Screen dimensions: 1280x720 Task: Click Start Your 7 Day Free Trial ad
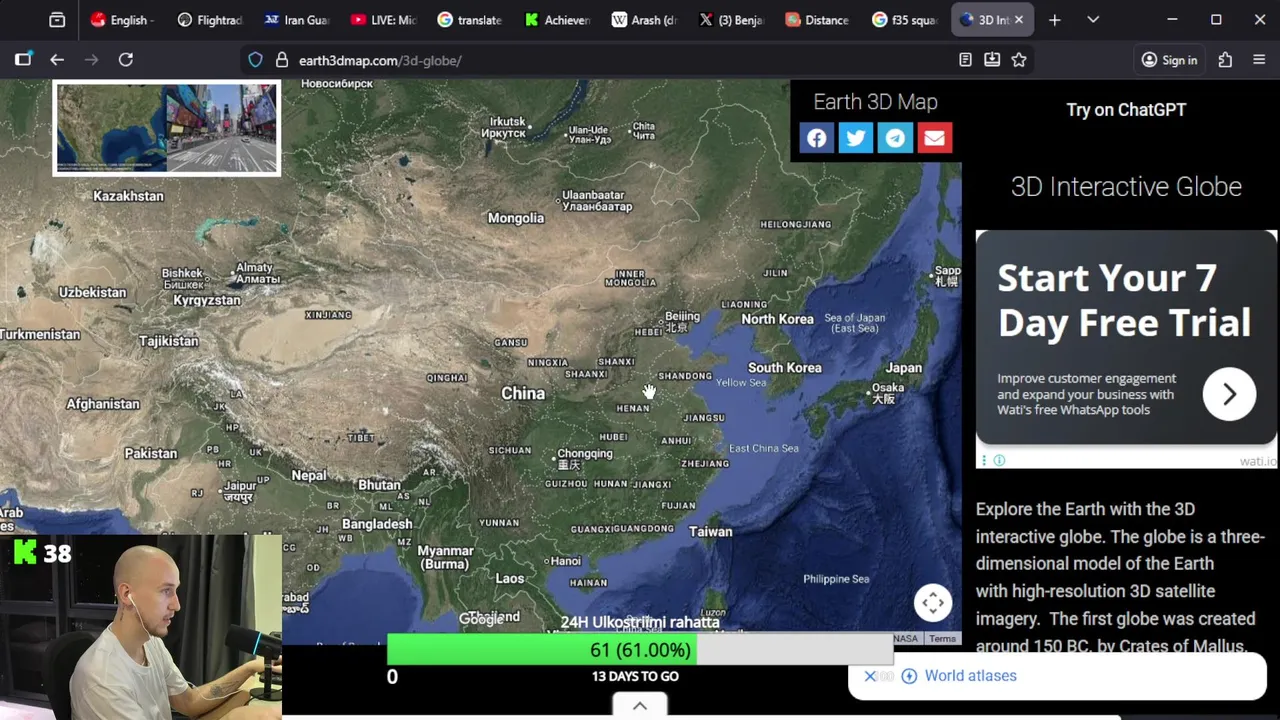[x=1126, y=338]
